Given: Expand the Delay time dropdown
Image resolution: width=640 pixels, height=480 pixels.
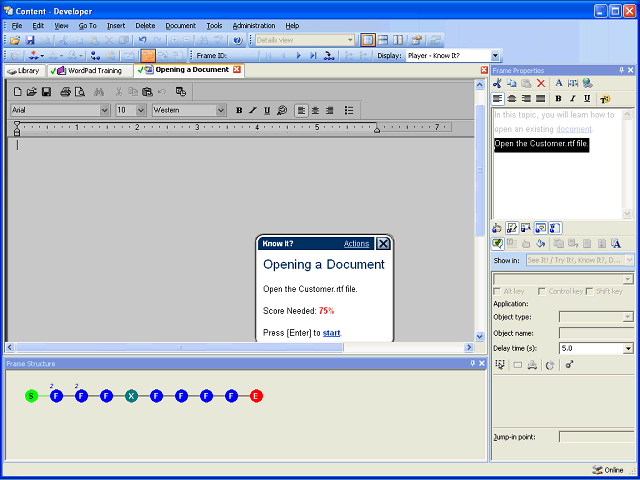Looking at the screenshot, I should 628,348.
